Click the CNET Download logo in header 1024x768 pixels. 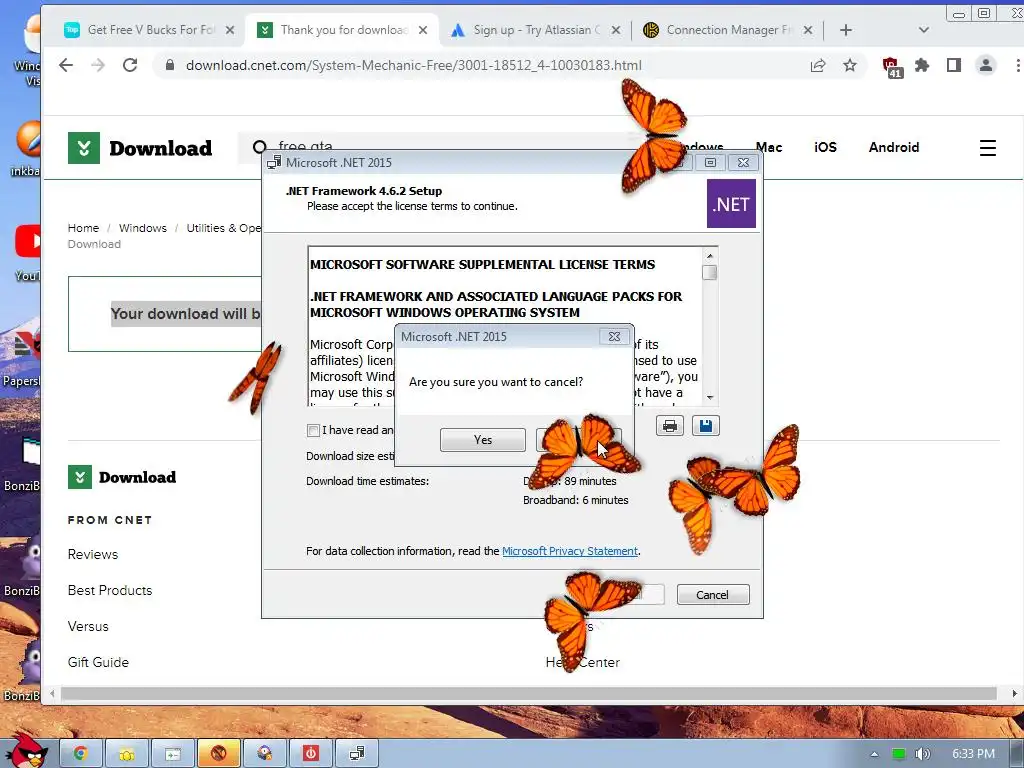[x=140, y=148]
